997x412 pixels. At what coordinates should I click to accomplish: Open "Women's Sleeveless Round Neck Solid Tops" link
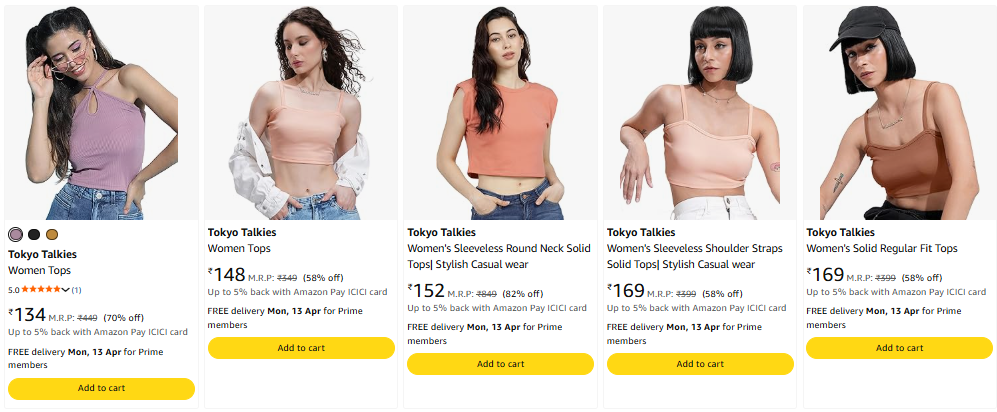[x=498, y=256]
